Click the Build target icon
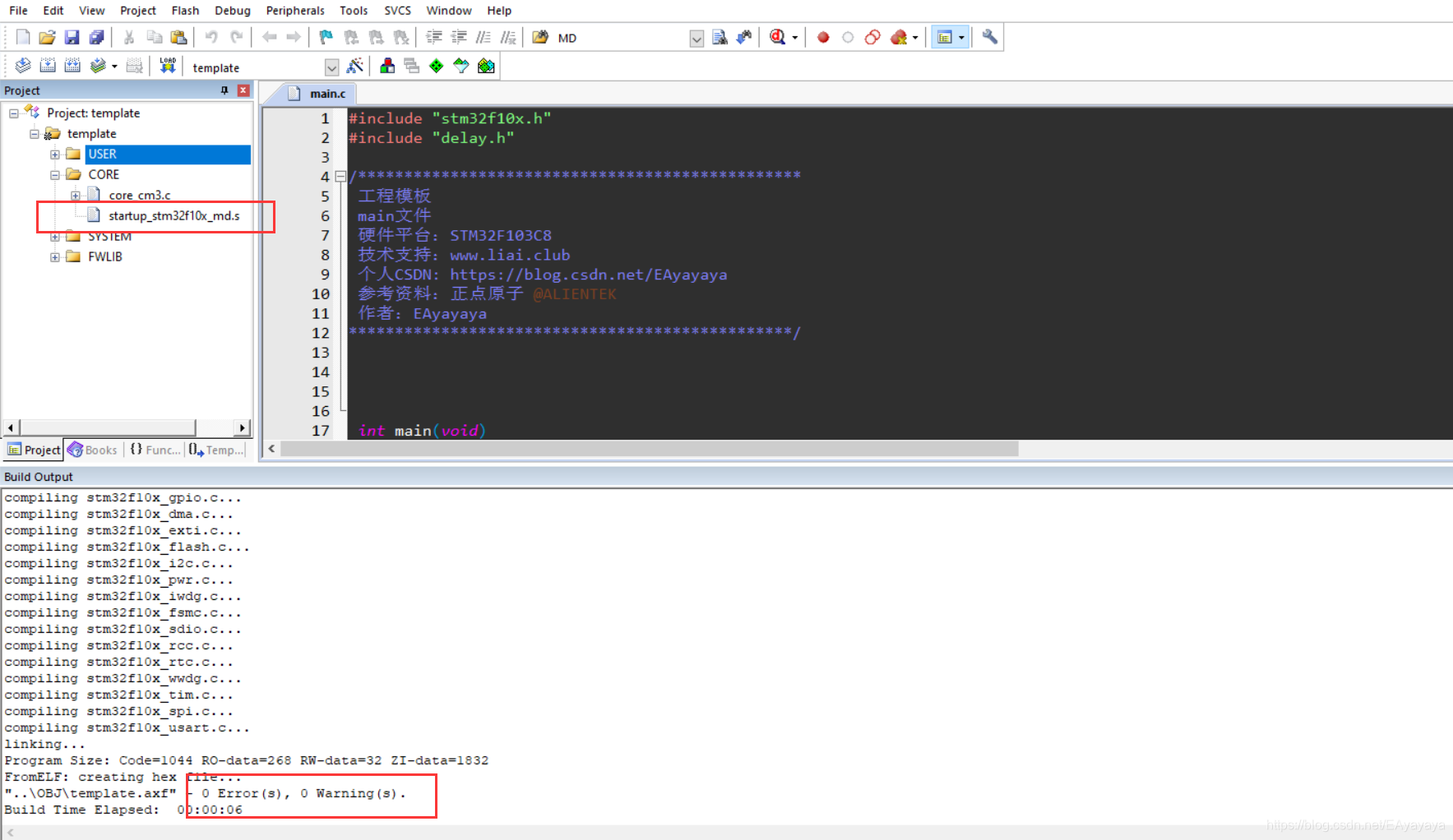This screenshot has width=1453, height=840. [48, 66]
